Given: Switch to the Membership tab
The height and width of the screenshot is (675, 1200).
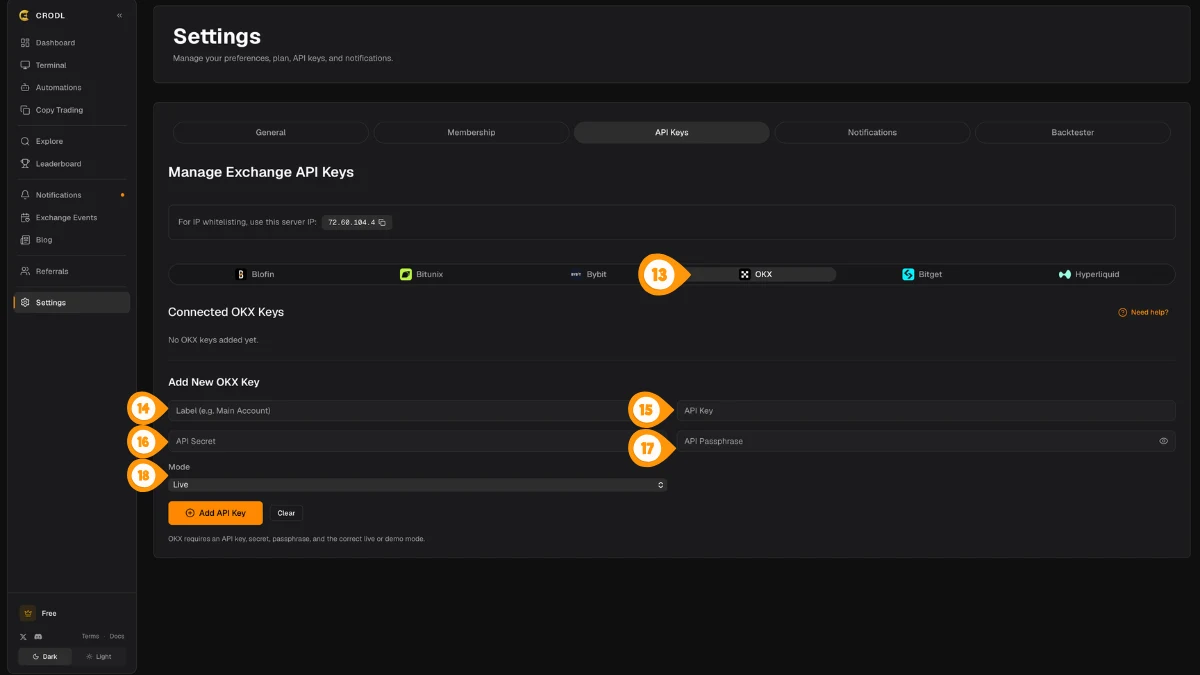Looking at the screenshot, I should coord(471,132).
